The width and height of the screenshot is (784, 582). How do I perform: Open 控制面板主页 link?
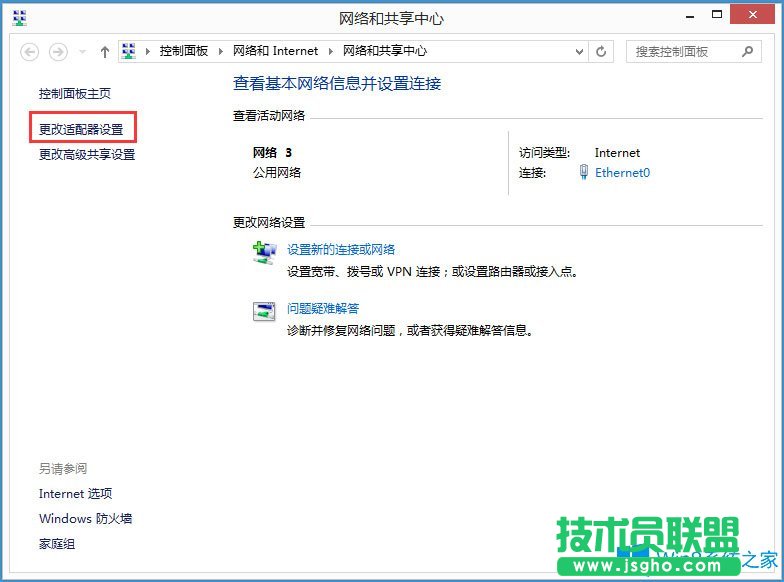(75, 94)
